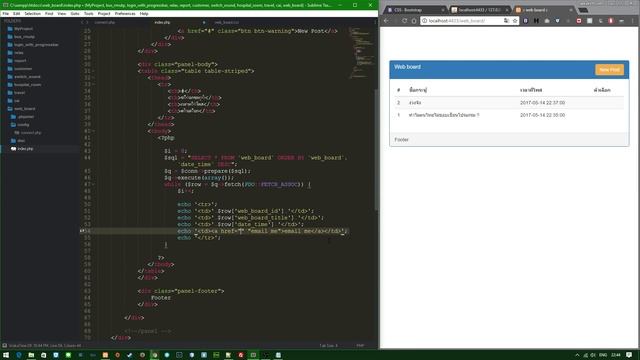Image resolution: width=640 pixels, height=360 pixels.
Task: Open the Help menu in Sublime Text
Action: click(x=144, y=13)
